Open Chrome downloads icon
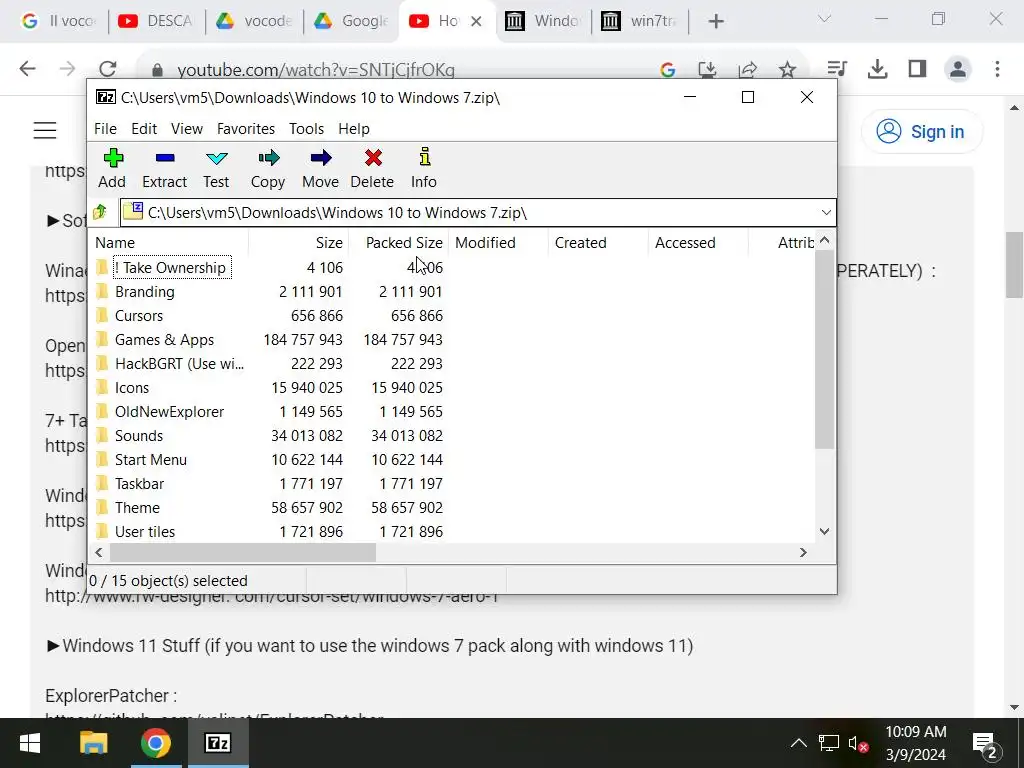 pos(877,69)
